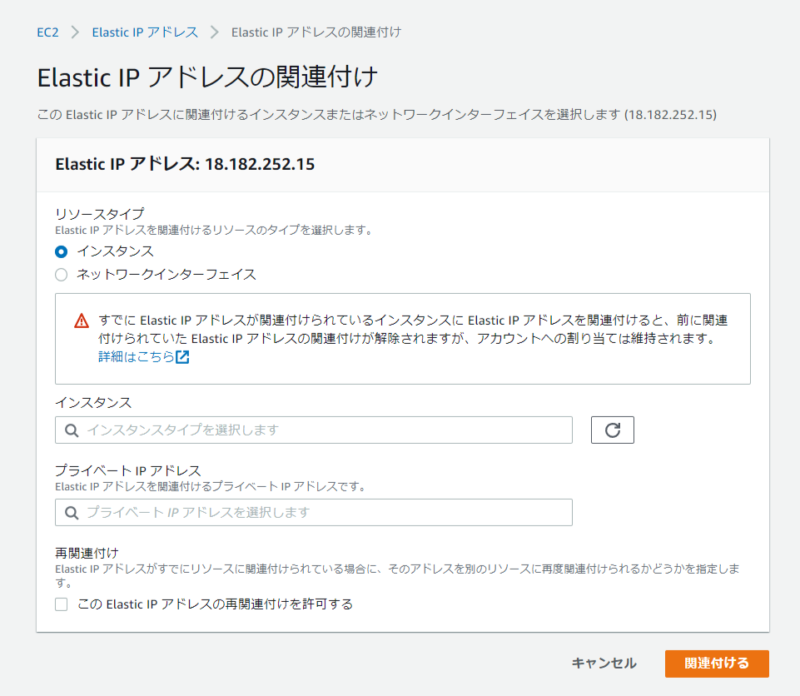The image size is (800, 696).
Task: Click the heading Elastic IP アドレス: 18.182.252.15
Action: click(185, 164)
